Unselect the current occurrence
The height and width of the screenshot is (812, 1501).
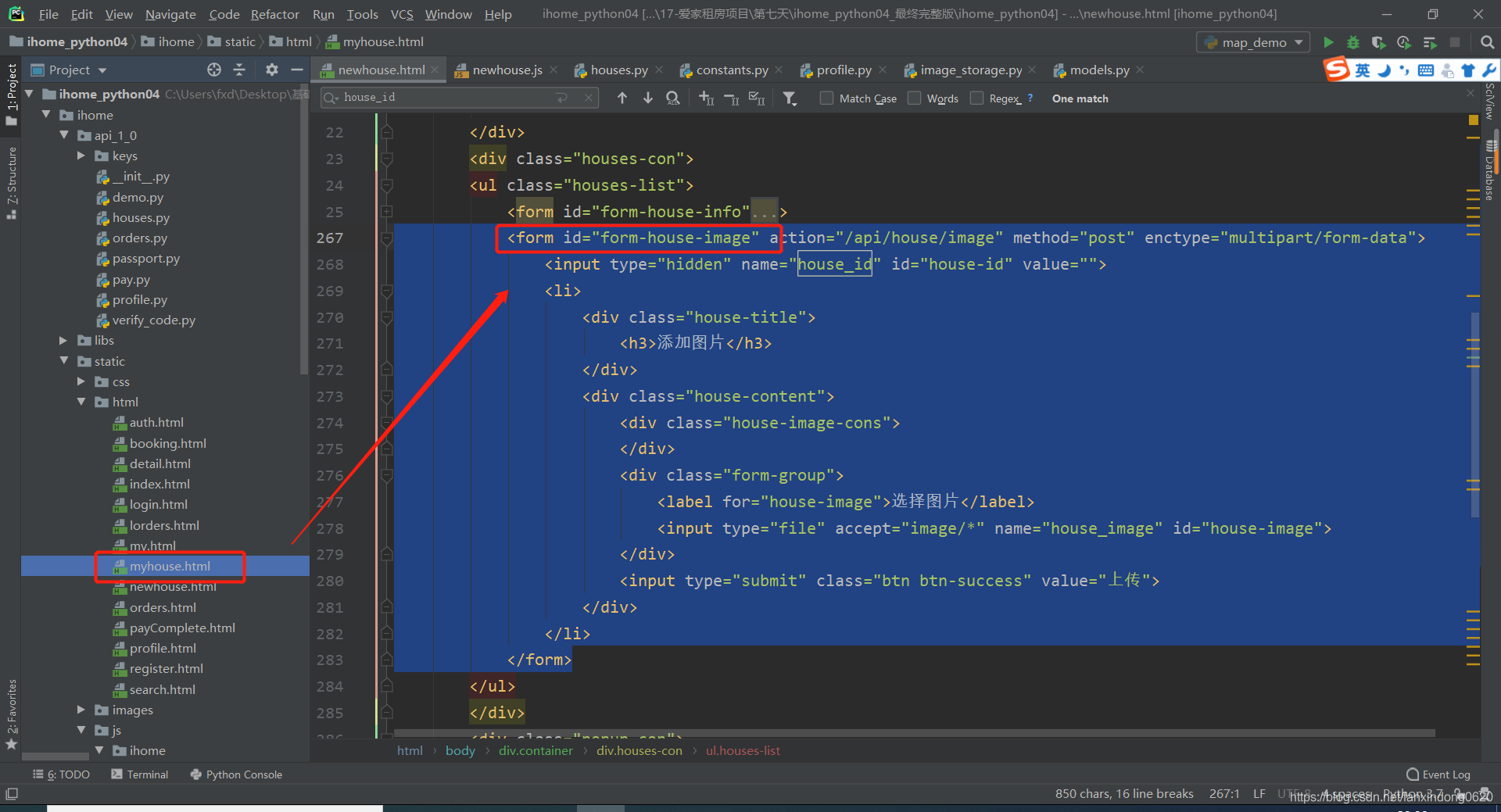[x=732, y=98]
